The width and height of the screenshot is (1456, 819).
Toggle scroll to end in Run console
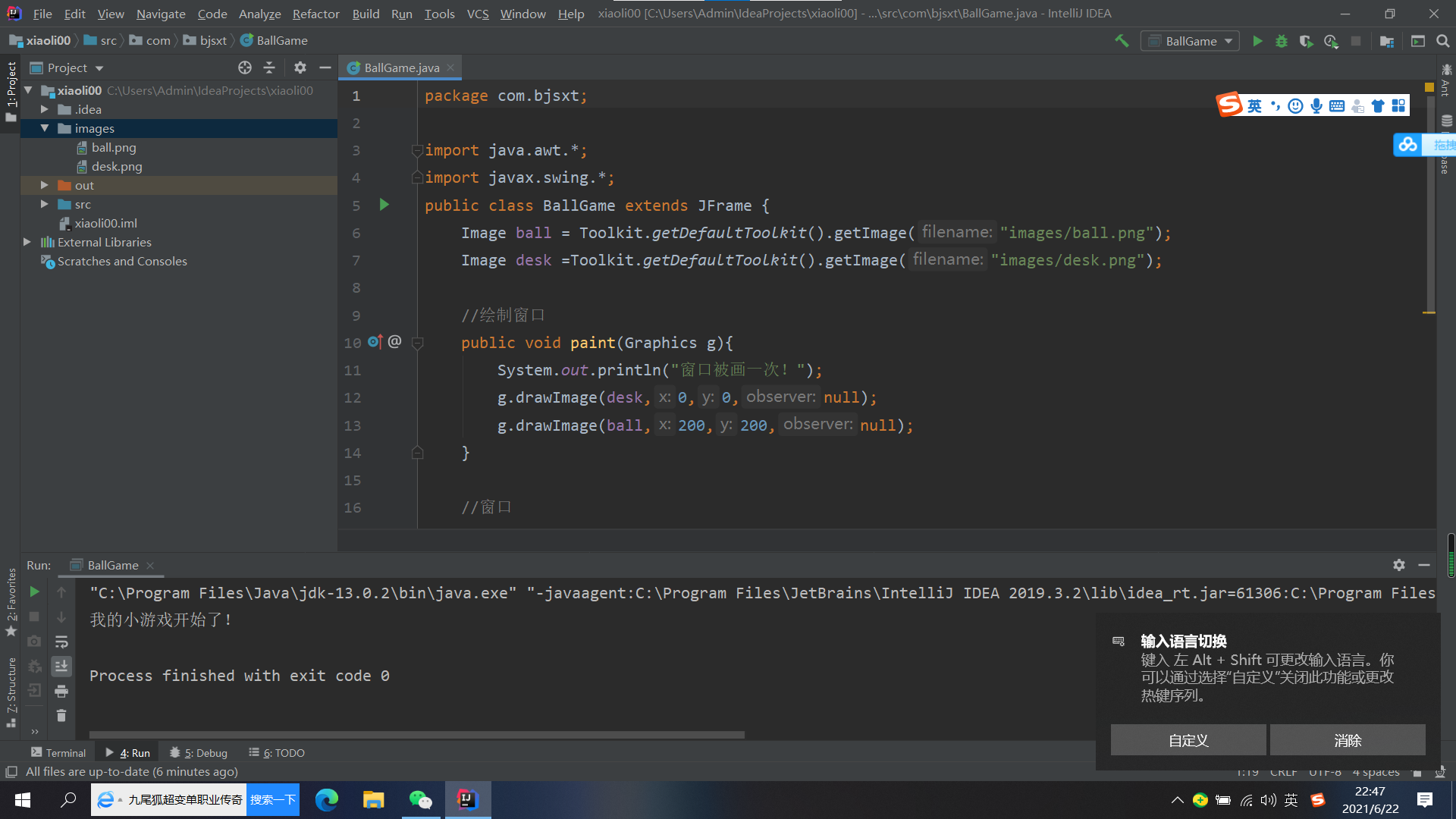click(x=61, y=666)
